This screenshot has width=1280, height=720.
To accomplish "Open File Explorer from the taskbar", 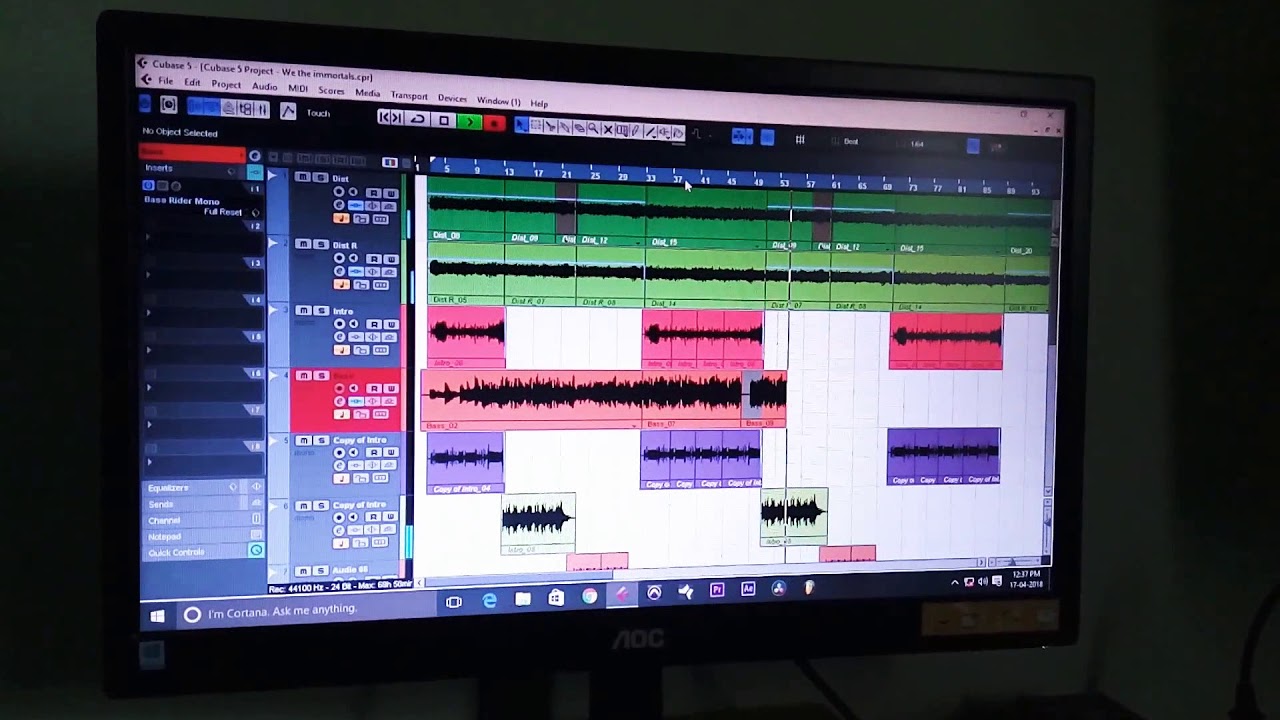I will coord(523,598).
